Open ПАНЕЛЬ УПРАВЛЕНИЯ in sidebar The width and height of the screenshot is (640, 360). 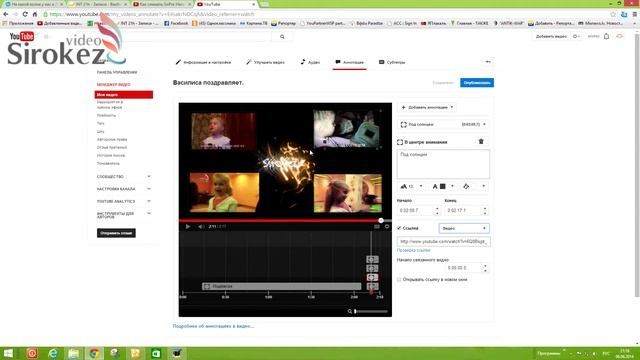point(117,72)
